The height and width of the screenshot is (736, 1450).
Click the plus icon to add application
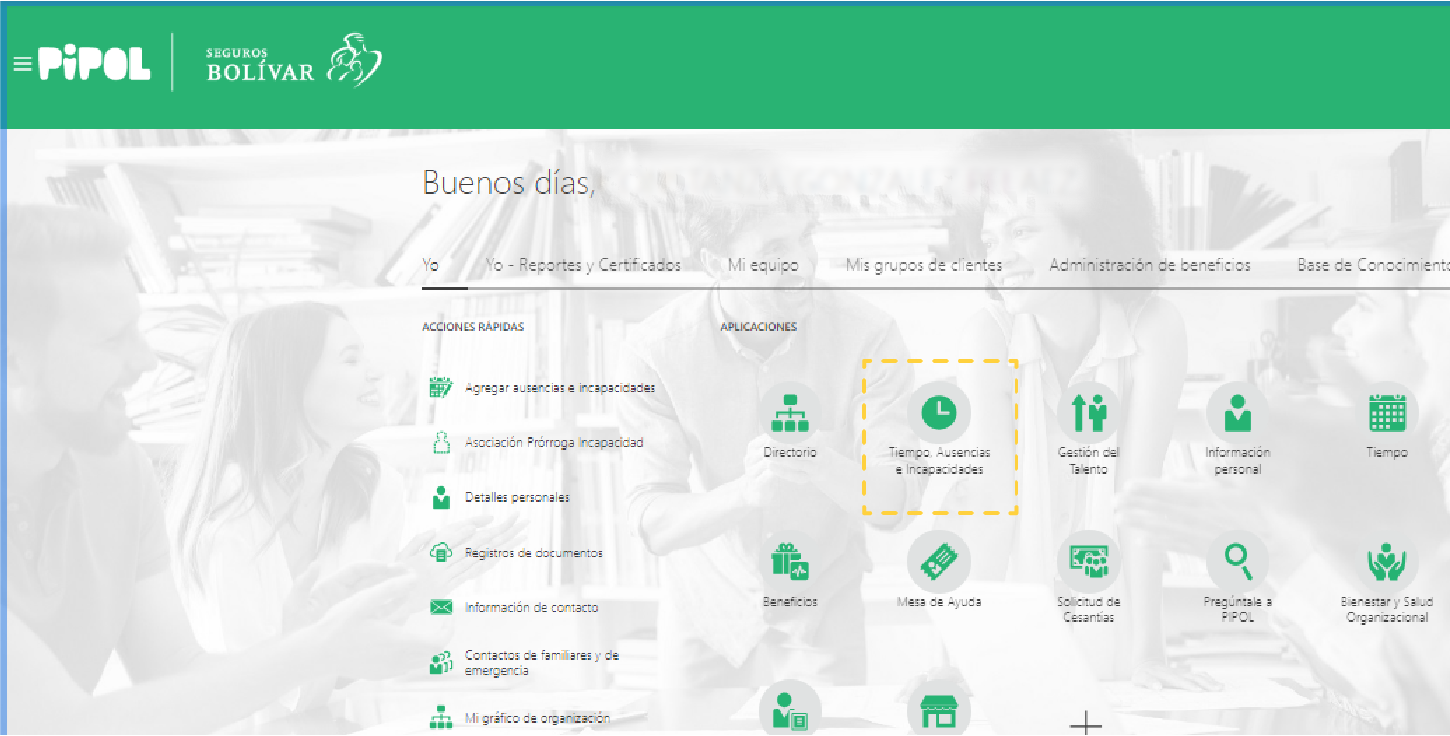click(x=1086, y=722)
